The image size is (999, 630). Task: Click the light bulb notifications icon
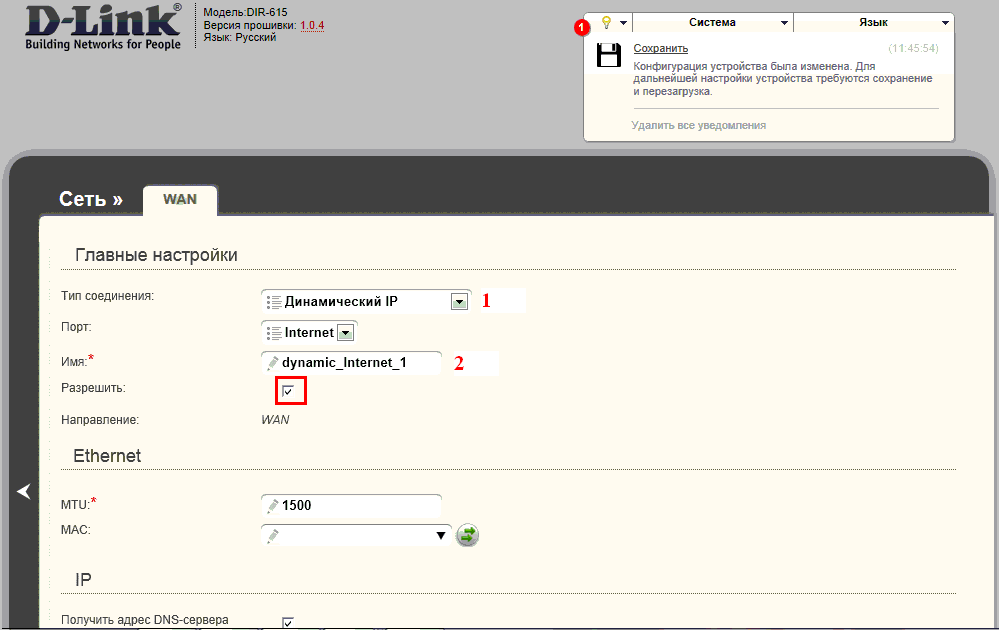[x=607, y=23]
